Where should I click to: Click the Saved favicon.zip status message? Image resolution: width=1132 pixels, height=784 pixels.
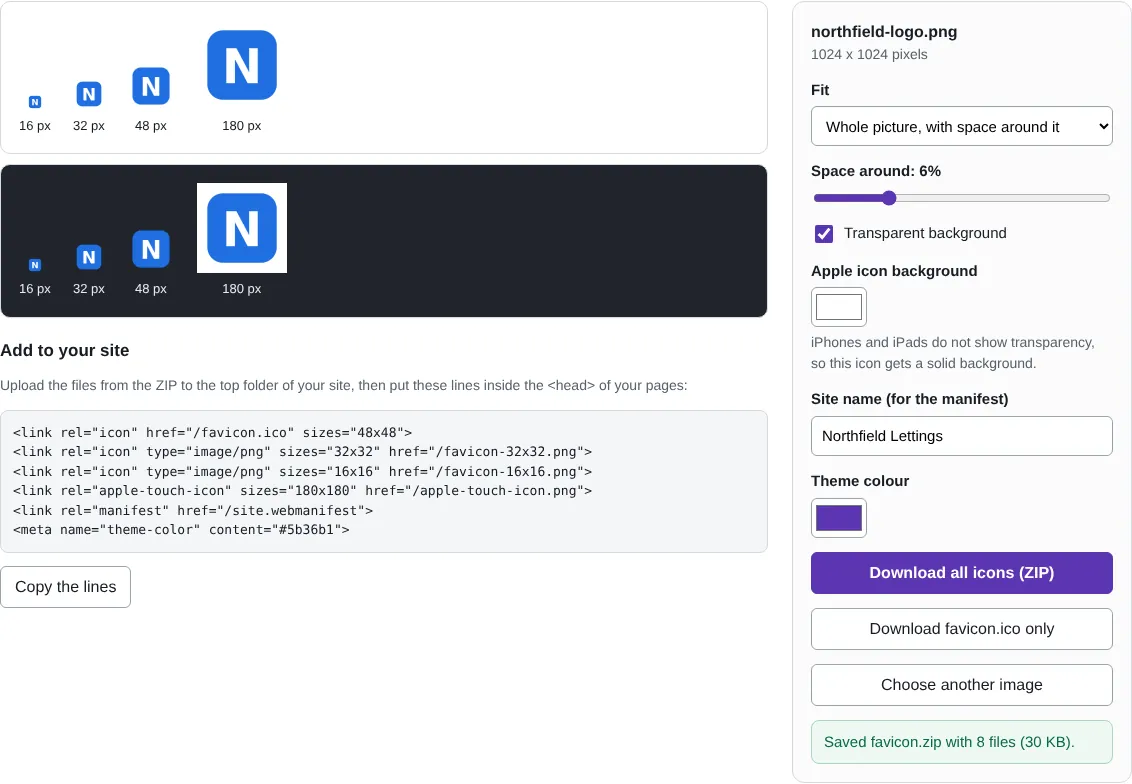962,742
